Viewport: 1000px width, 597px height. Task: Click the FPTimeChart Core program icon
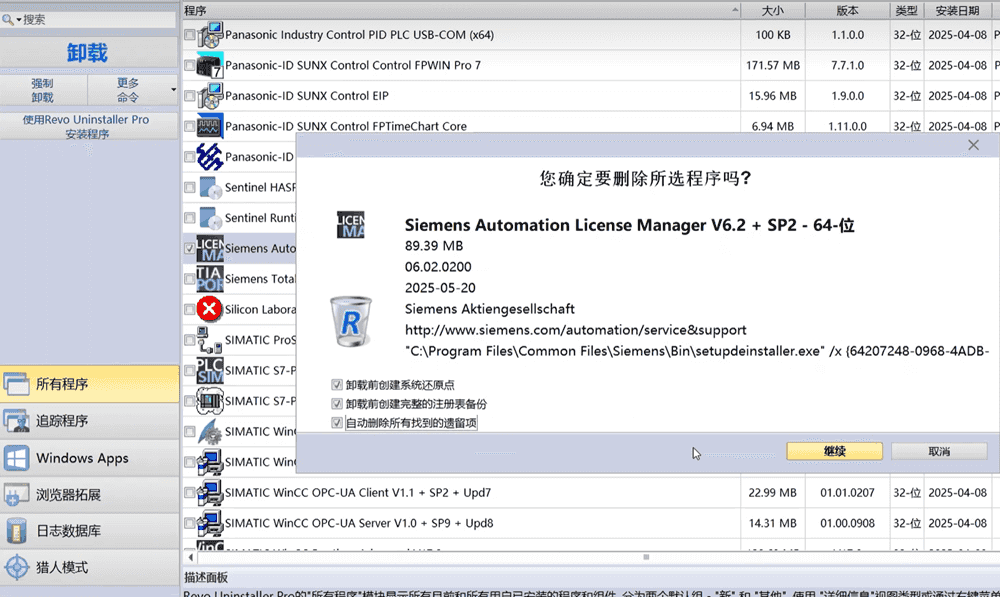210,126
